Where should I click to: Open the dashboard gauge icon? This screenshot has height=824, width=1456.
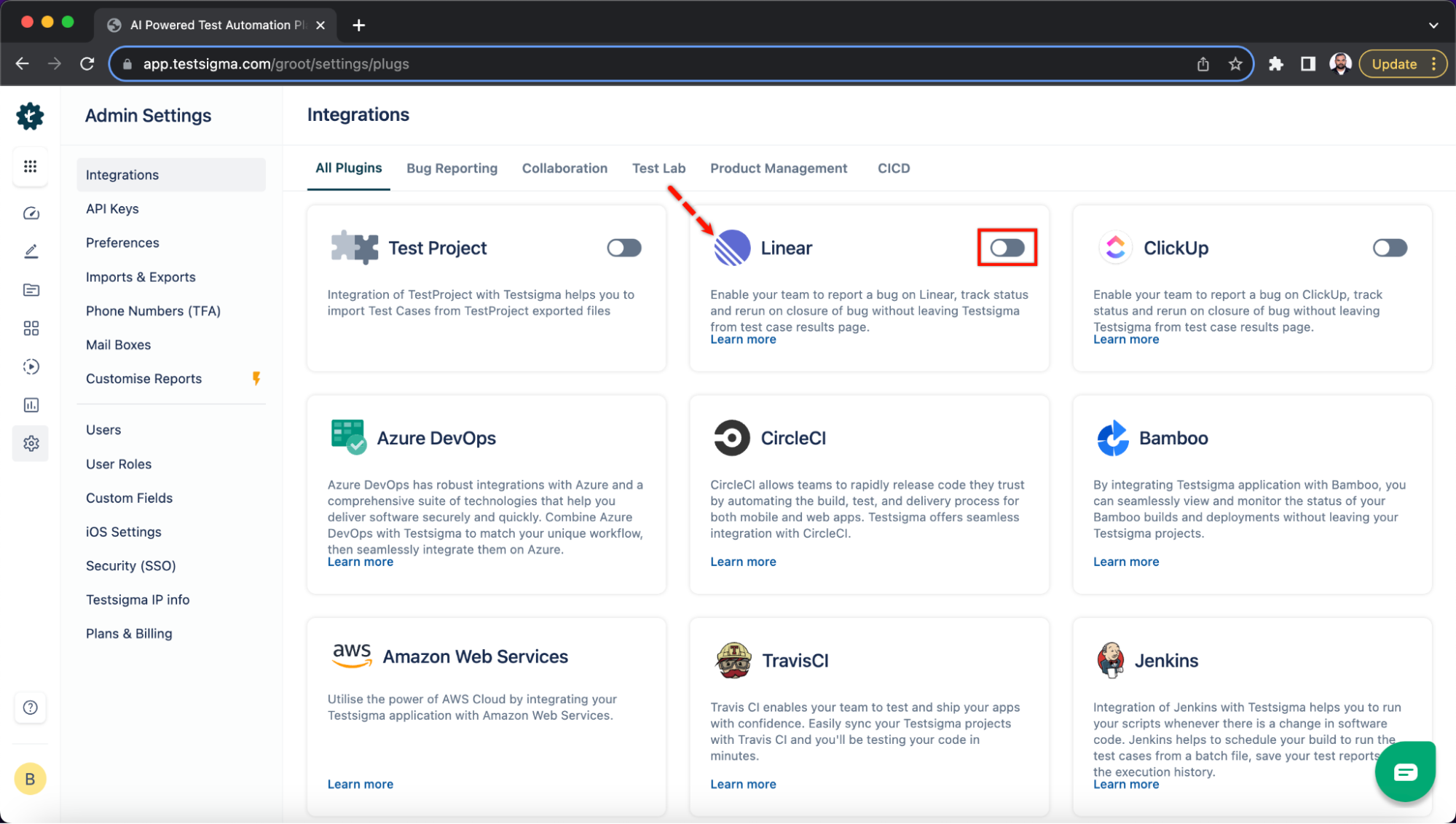click(31, 213)
